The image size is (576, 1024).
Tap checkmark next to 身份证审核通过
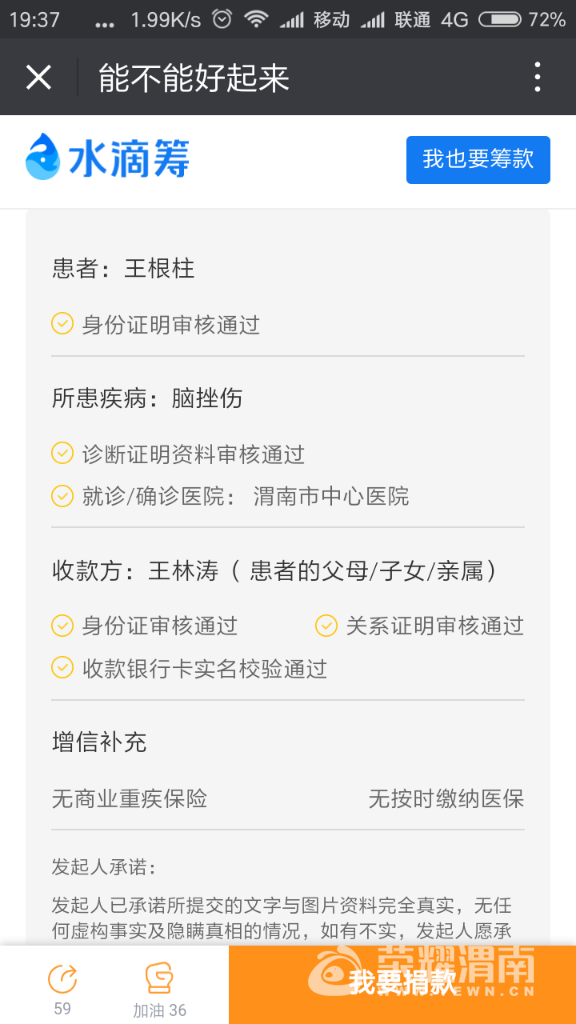click(x=62, y=626)
